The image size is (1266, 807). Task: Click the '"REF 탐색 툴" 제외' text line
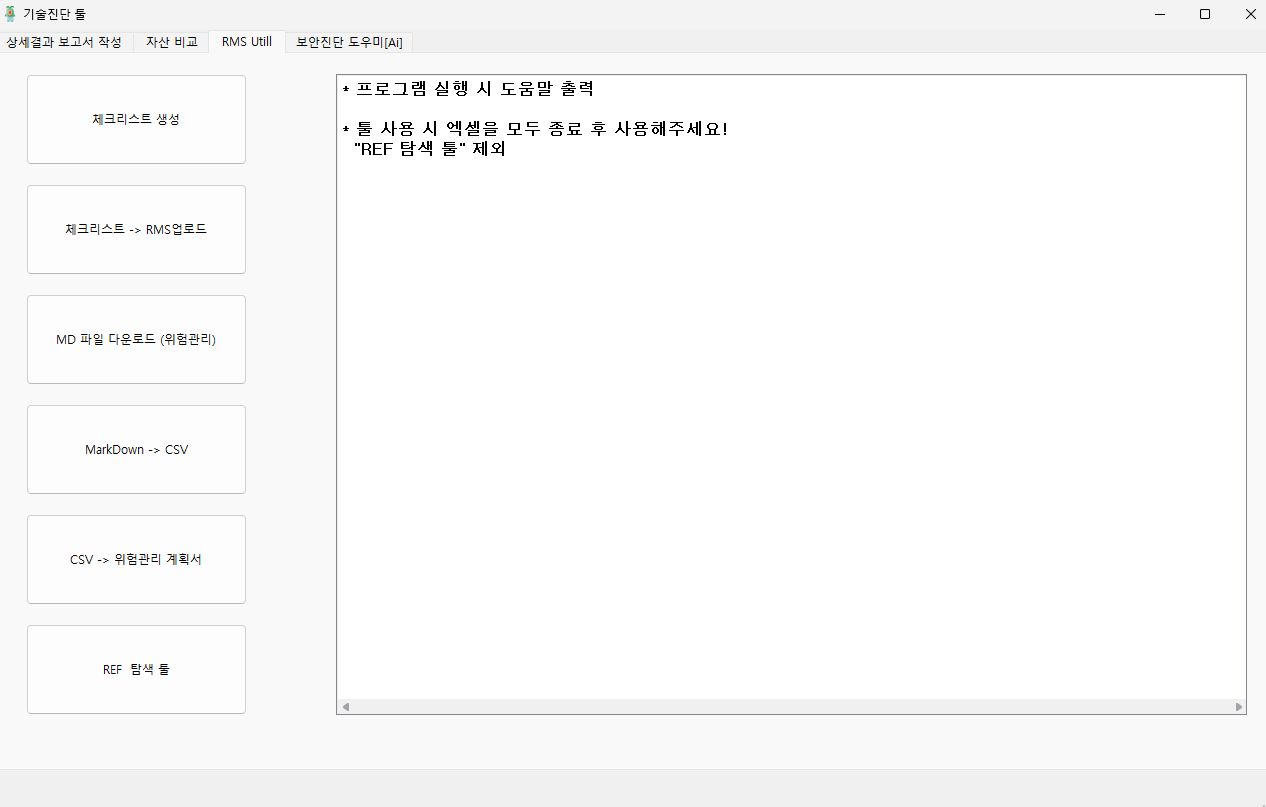tap(430, 151)
